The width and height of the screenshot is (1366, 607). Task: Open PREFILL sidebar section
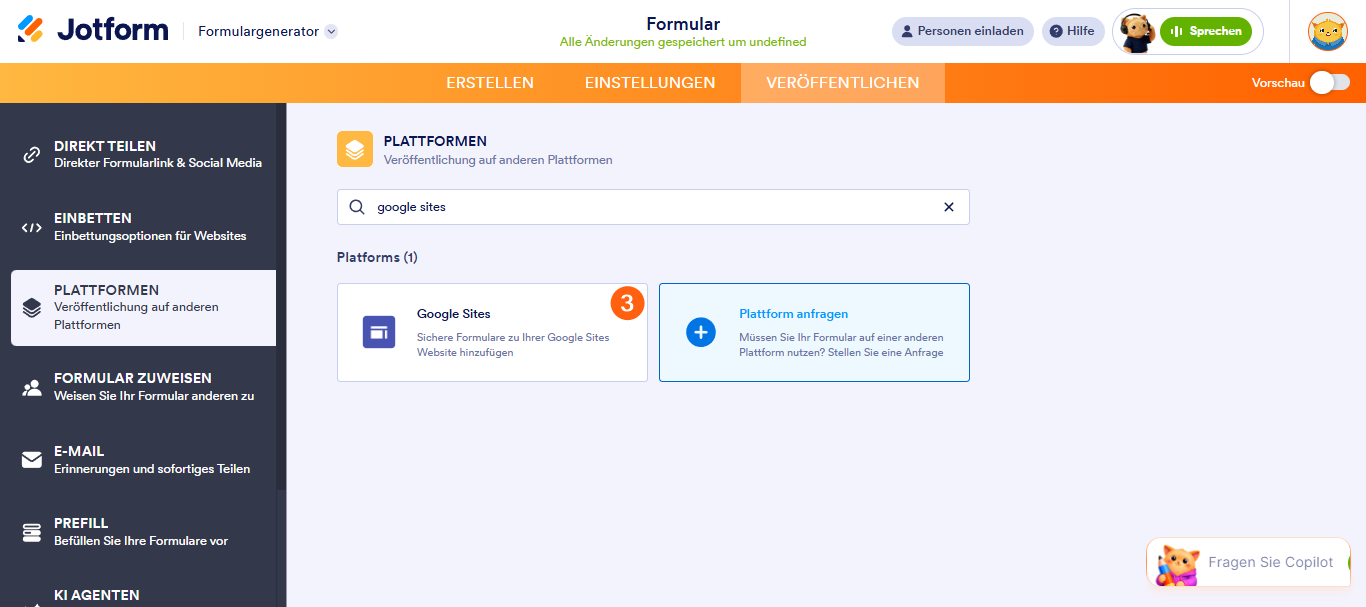click(x=143, y=532)
